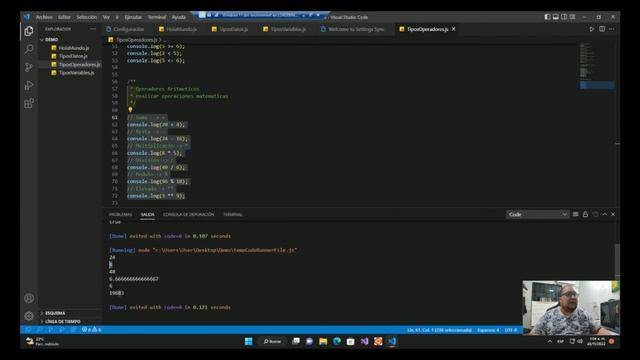Screen dimensions: 640x360
Task: Open the Editar menu
Action: (x=64, y=17)
